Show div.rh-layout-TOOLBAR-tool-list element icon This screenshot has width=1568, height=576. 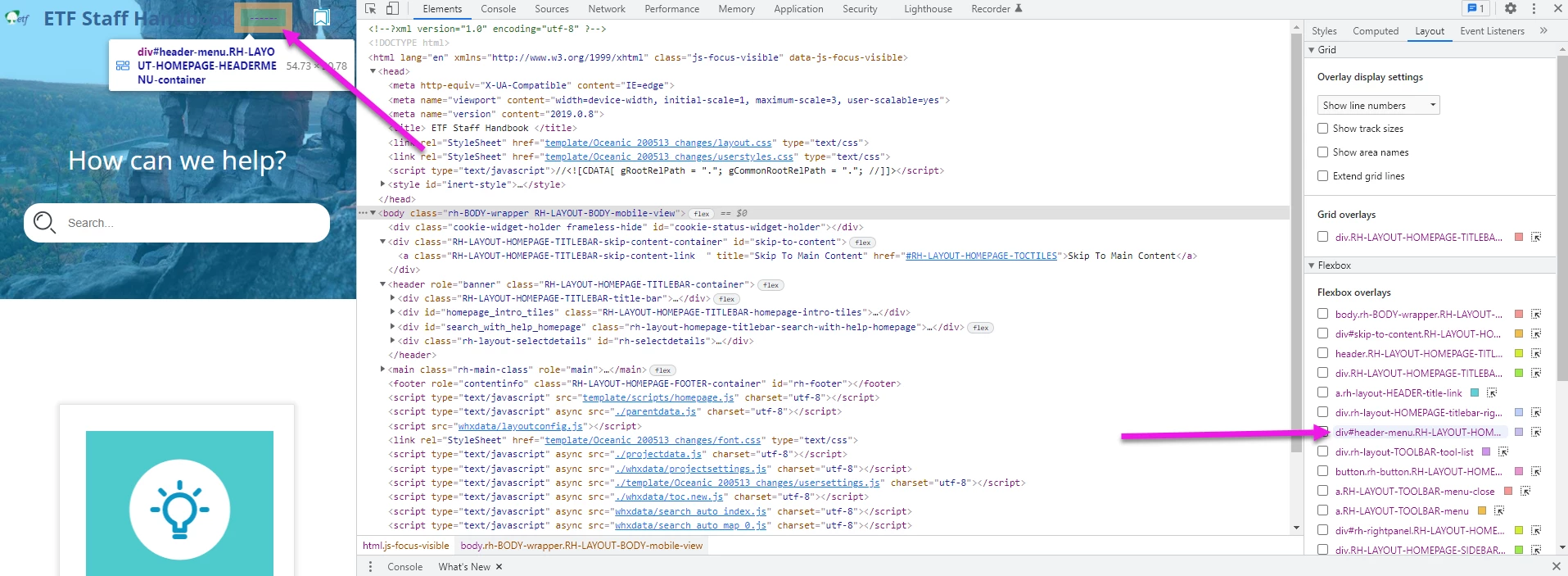click(1503, 451)
